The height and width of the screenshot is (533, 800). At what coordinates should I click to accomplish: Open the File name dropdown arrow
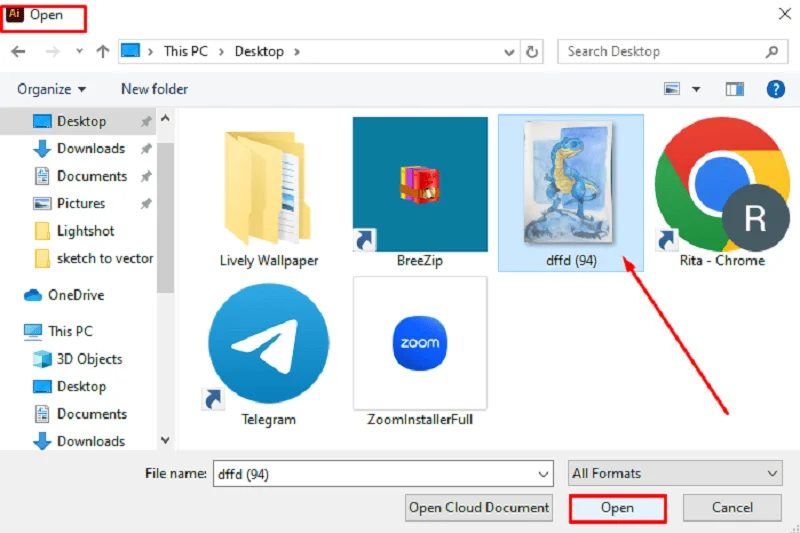tap(543, 474)
